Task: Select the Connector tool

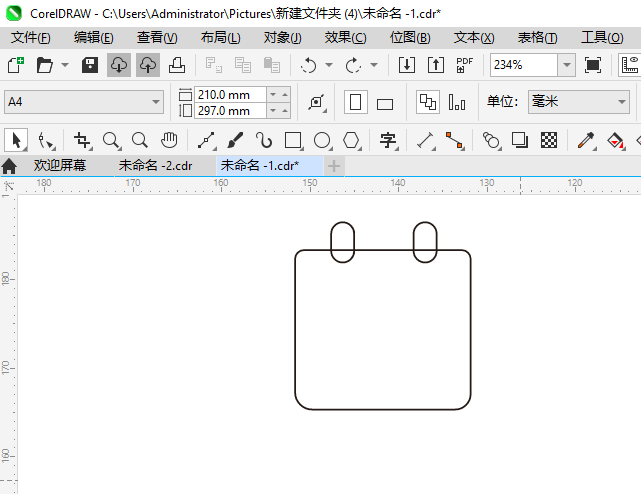Action: click(455, 141)
